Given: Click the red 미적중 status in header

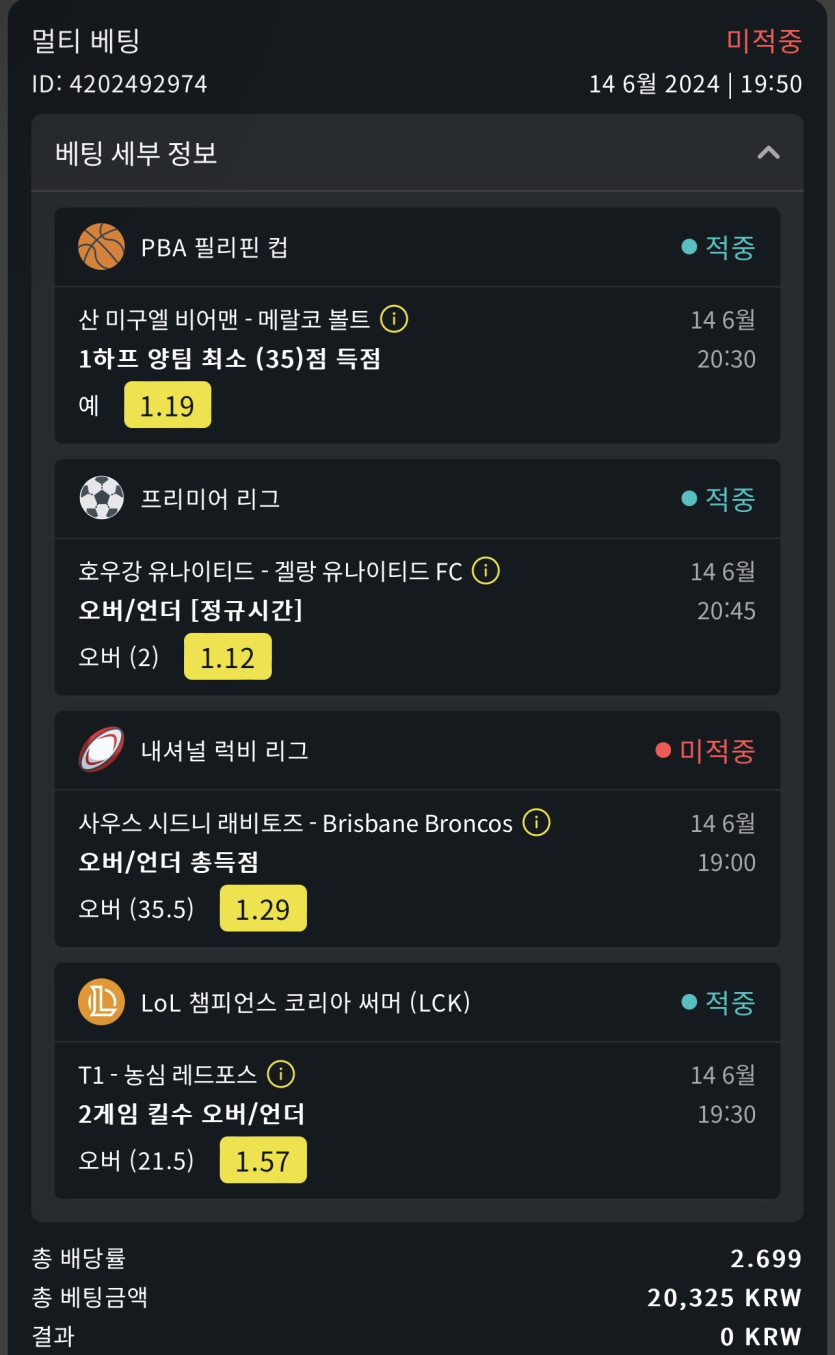Looking at the screenshot, I should pos(764,41).
